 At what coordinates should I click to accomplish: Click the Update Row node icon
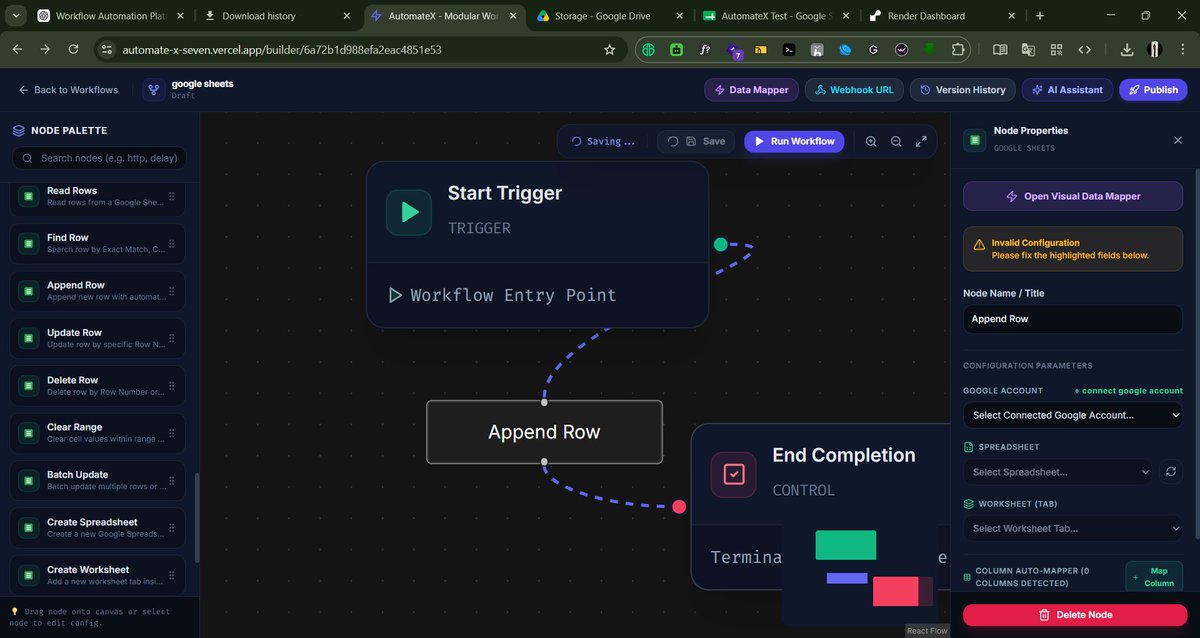[x=29, y=339]
